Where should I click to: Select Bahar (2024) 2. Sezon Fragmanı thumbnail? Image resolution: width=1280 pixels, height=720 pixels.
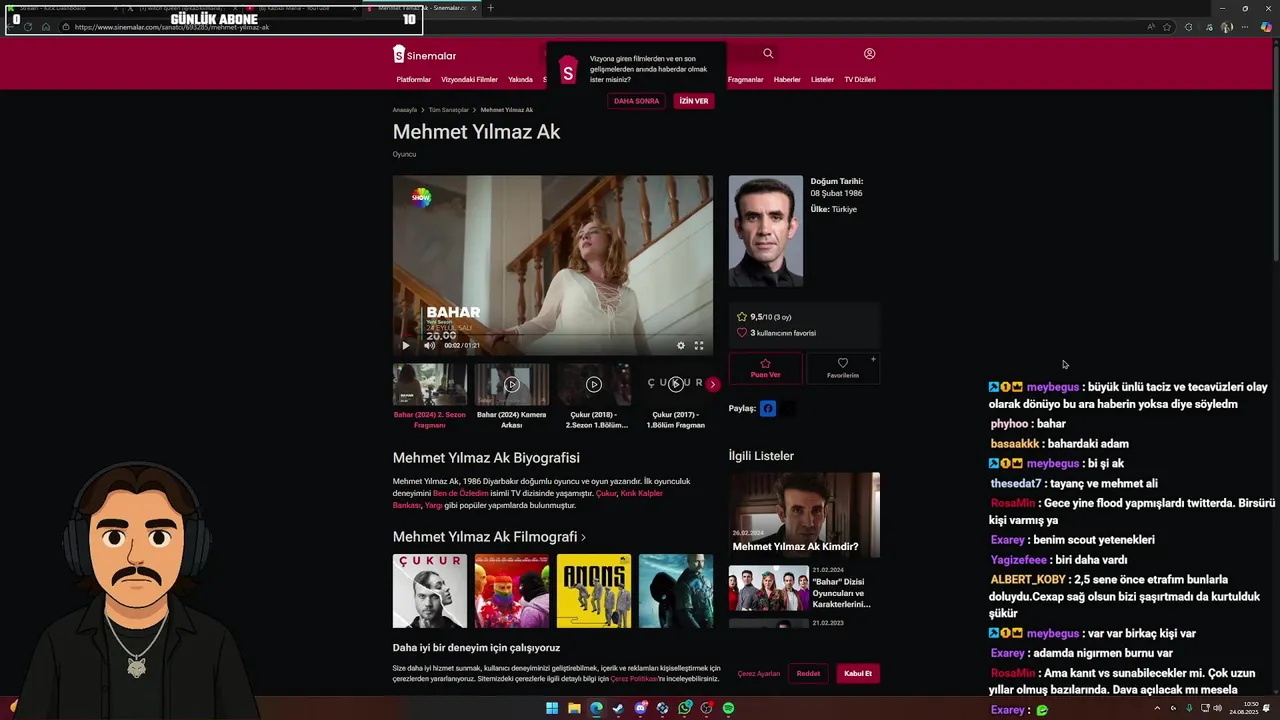[429, 384]
